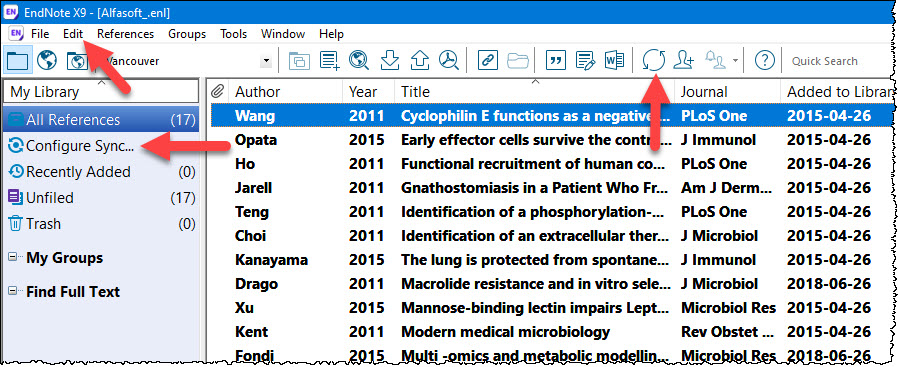Click the EndNote icon in the menu bar
Viewport: 898px width, 367px height.
[17, 34]
